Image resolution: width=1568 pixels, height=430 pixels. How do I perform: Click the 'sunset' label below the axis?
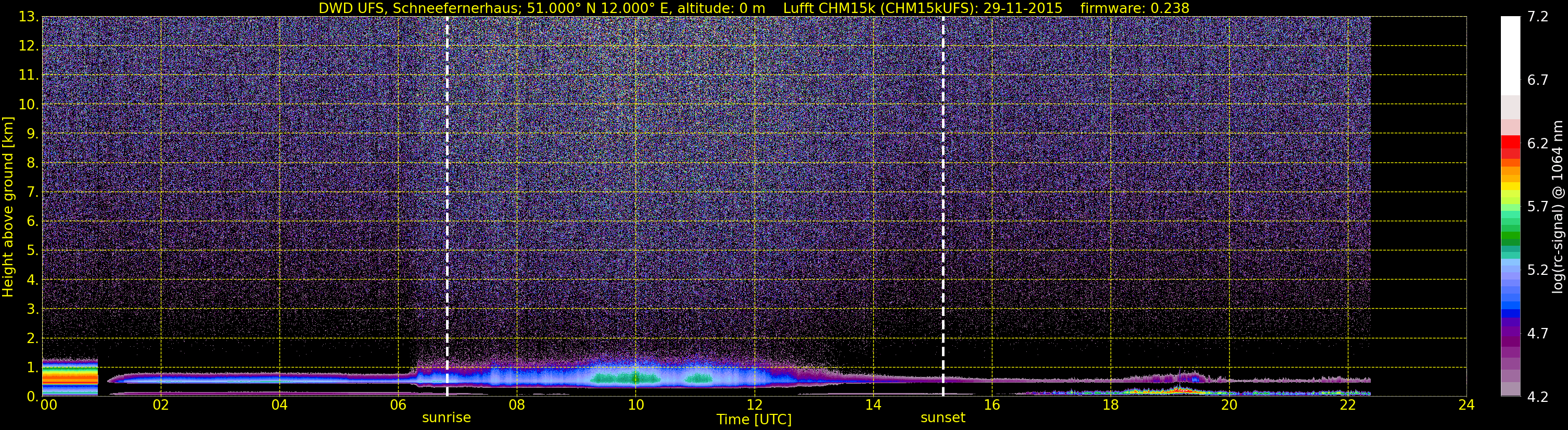tap(942, 418)
